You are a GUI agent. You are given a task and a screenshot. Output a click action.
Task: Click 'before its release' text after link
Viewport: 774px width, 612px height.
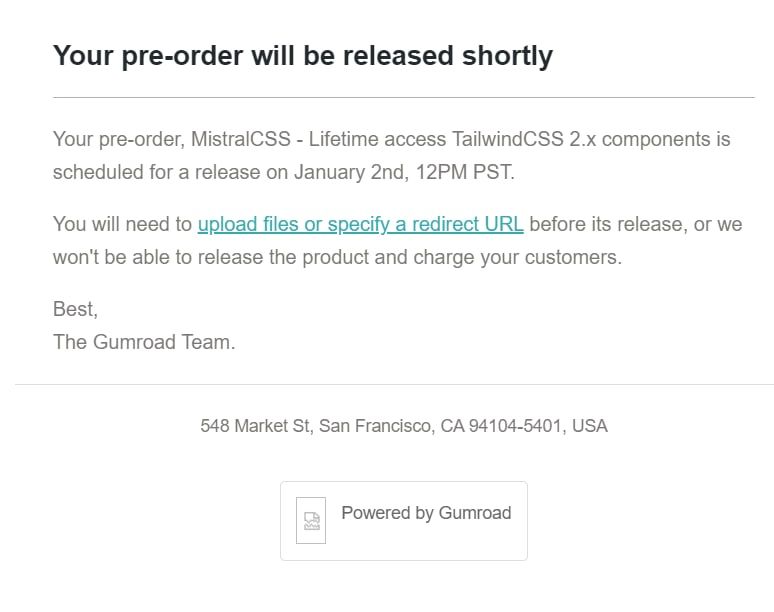coord(607,225)
